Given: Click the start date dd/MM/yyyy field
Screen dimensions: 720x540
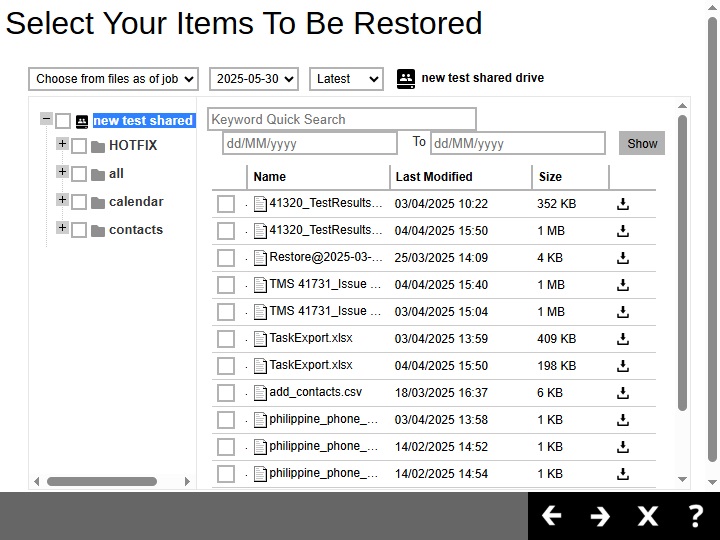Looking at the screenshot, I should [310, 143].
